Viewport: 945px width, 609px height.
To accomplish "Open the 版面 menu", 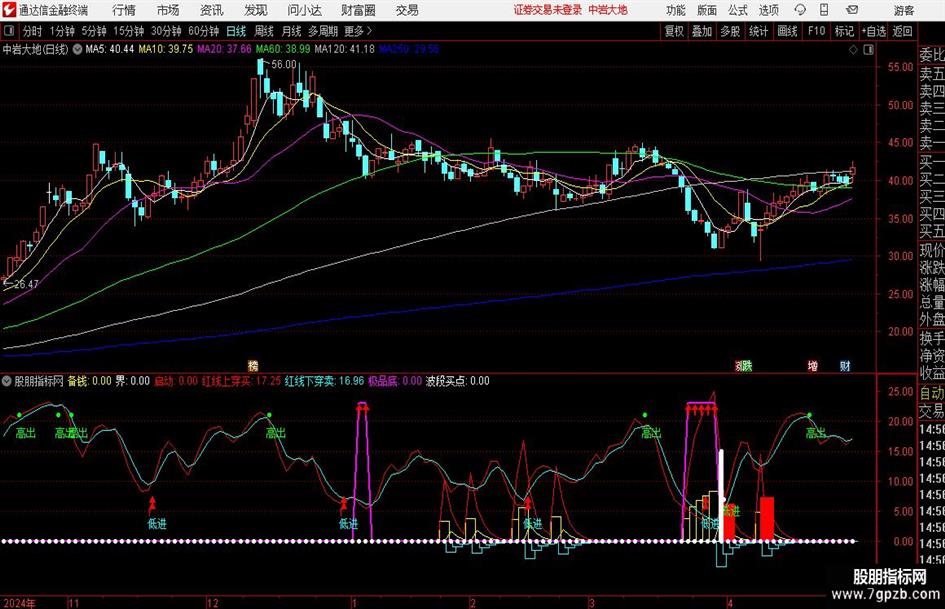I will pos(707,10).
